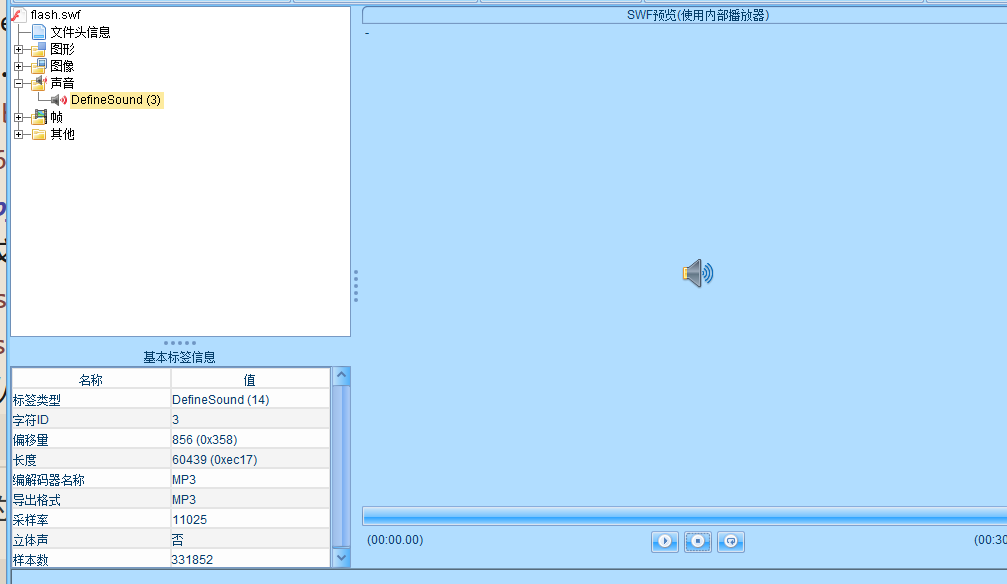Expand the 图形 tree node
1007x584 pixels.
[x=19, y=49]
